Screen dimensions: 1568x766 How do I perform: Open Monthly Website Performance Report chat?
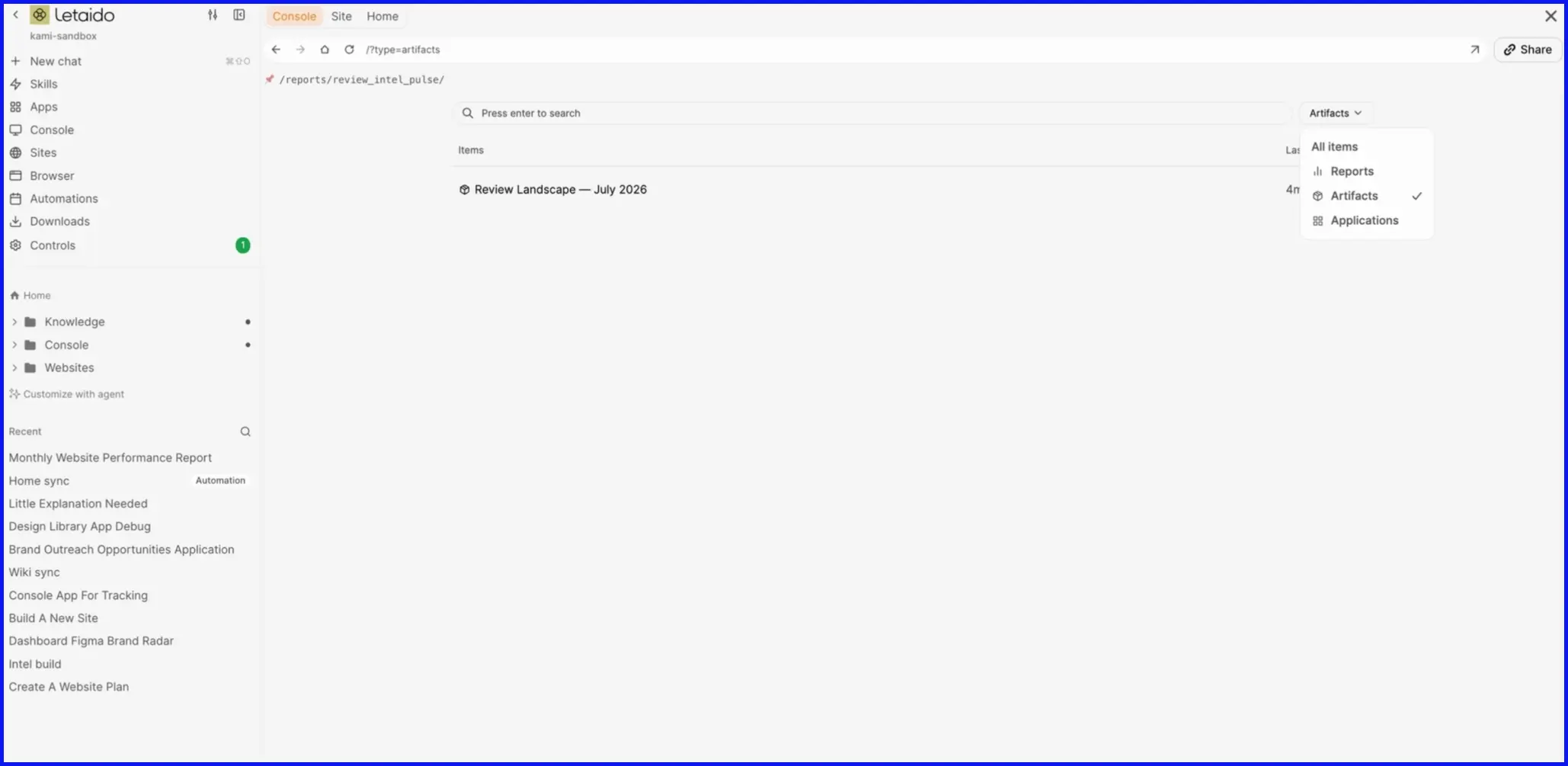tap(110, 457)
